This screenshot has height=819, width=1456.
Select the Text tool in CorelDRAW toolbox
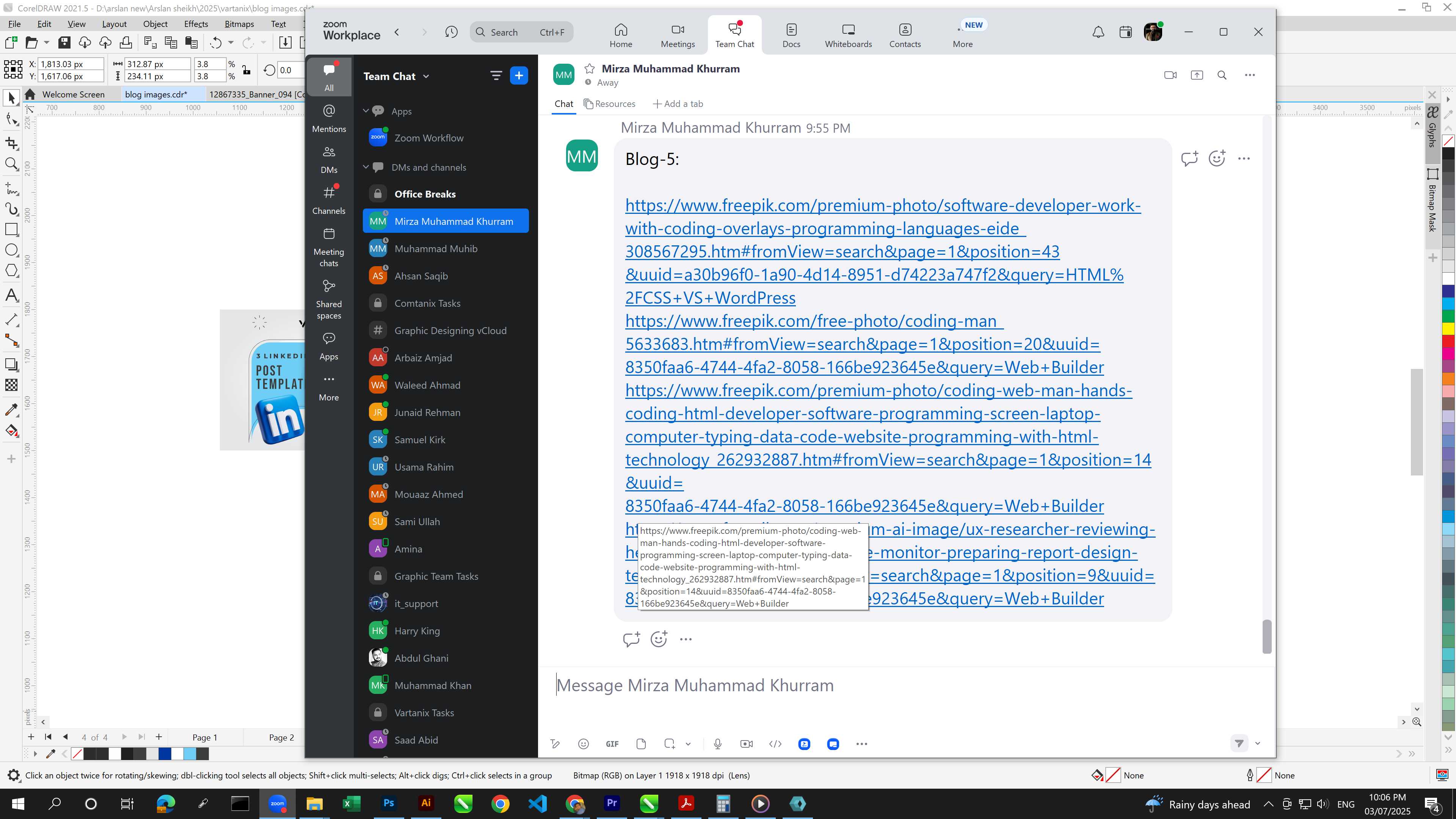[x=11, y=295]
